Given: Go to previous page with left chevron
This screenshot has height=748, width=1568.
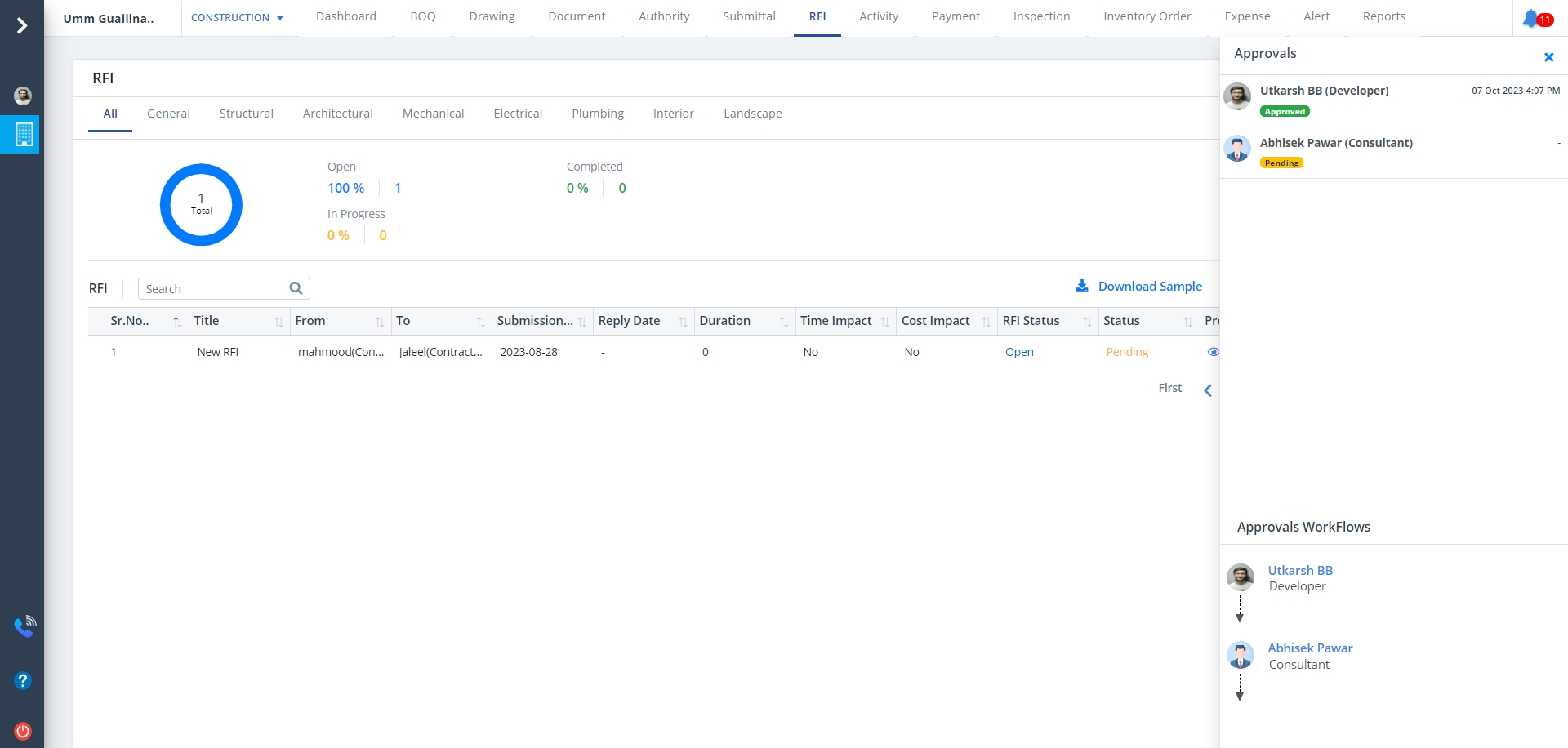Looking at the screenshot, I should coord(1208,390).
